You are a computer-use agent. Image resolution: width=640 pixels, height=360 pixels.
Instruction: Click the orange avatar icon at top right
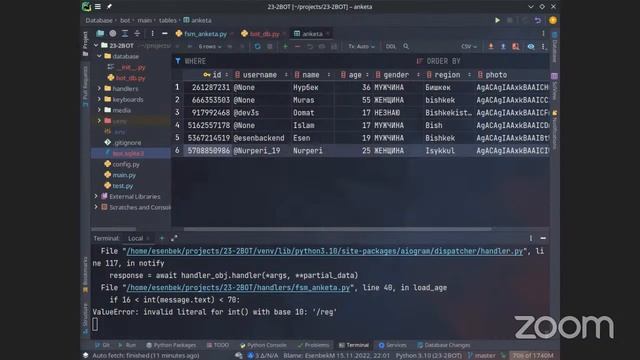(x=553, y=20)
